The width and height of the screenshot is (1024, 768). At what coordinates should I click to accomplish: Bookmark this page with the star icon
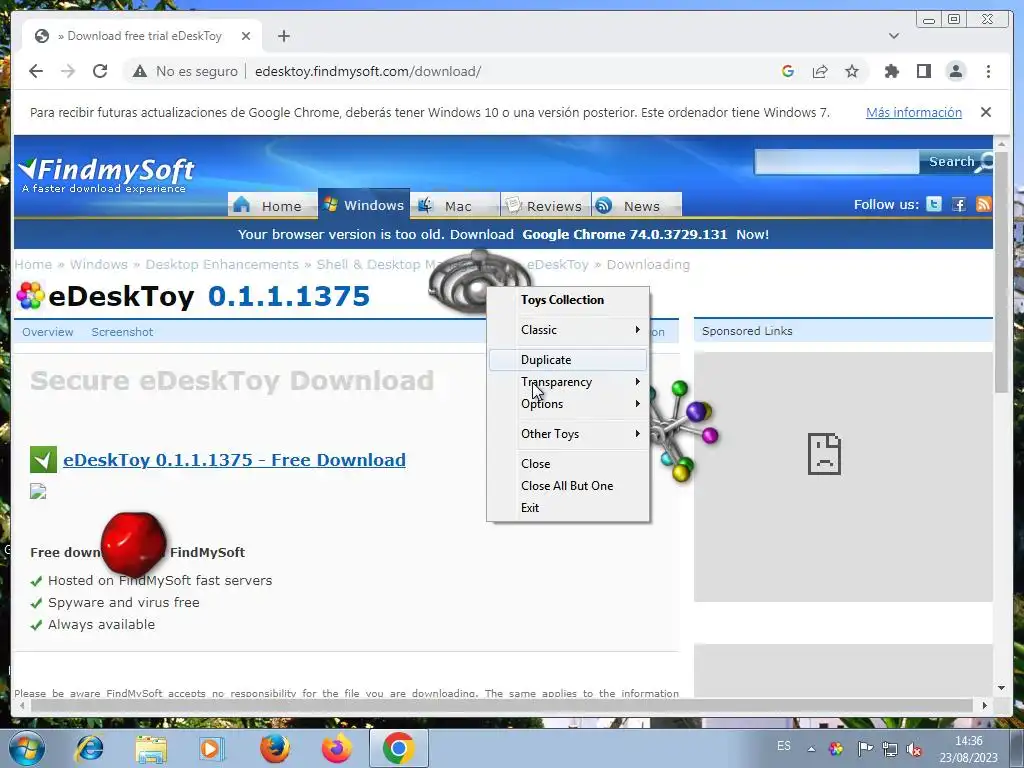coord(852,71)
